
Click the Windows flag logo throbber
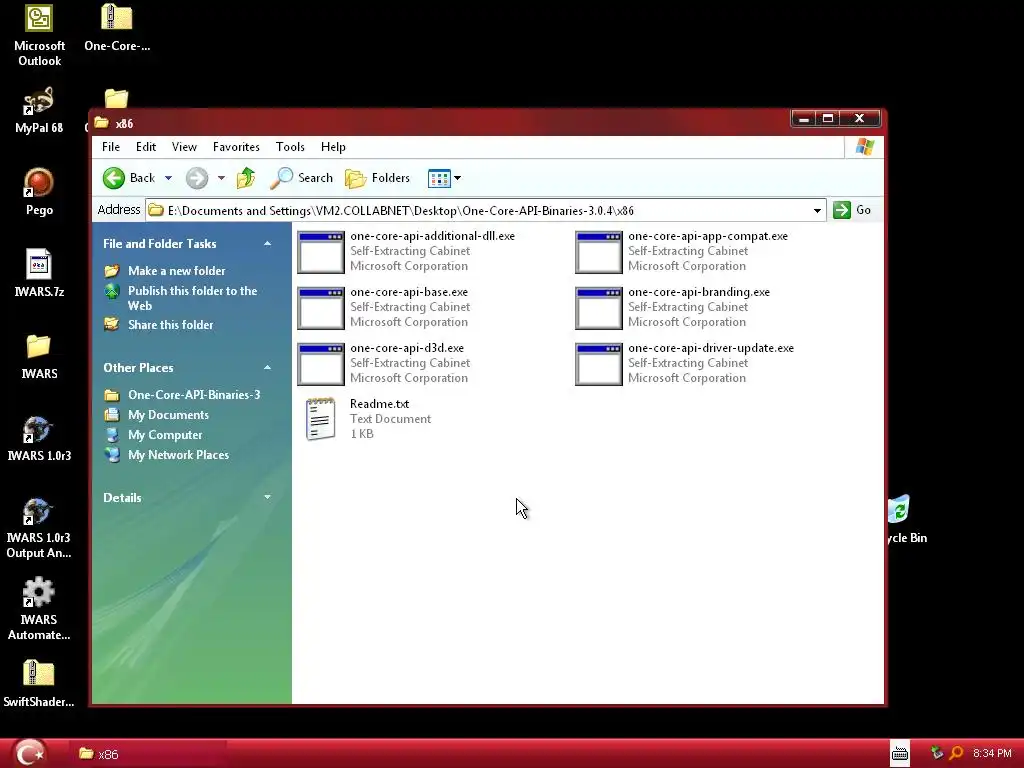865,147
